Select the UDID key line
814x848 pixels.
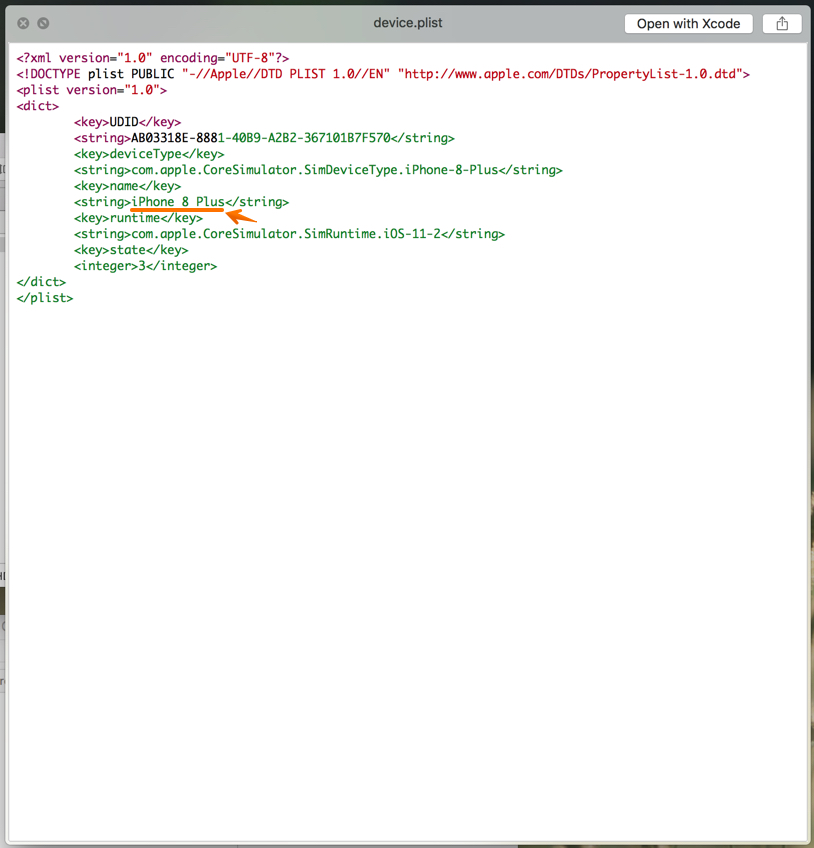127,122
